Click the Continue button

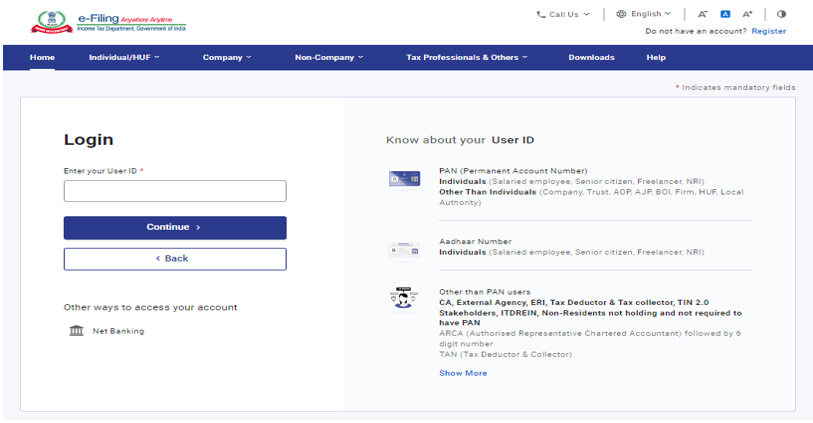[175, 228]
